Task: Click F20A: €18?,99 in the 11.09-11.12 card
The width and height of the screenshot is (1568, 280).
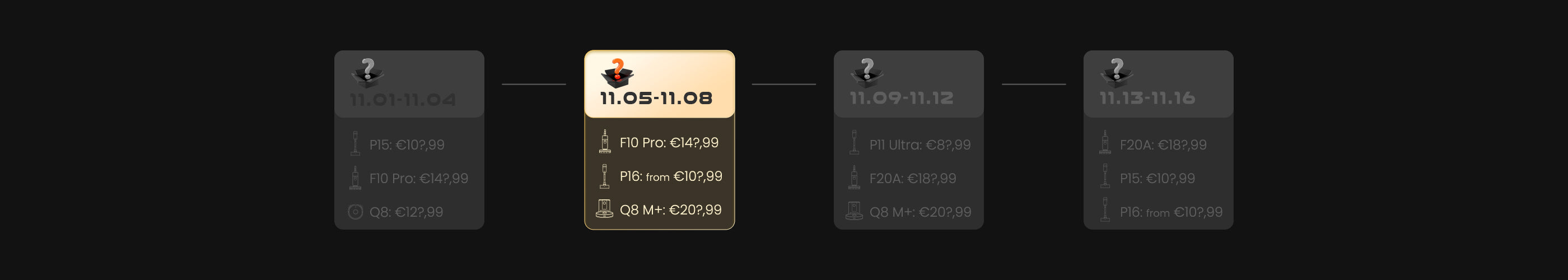Action: coord(912,178)
